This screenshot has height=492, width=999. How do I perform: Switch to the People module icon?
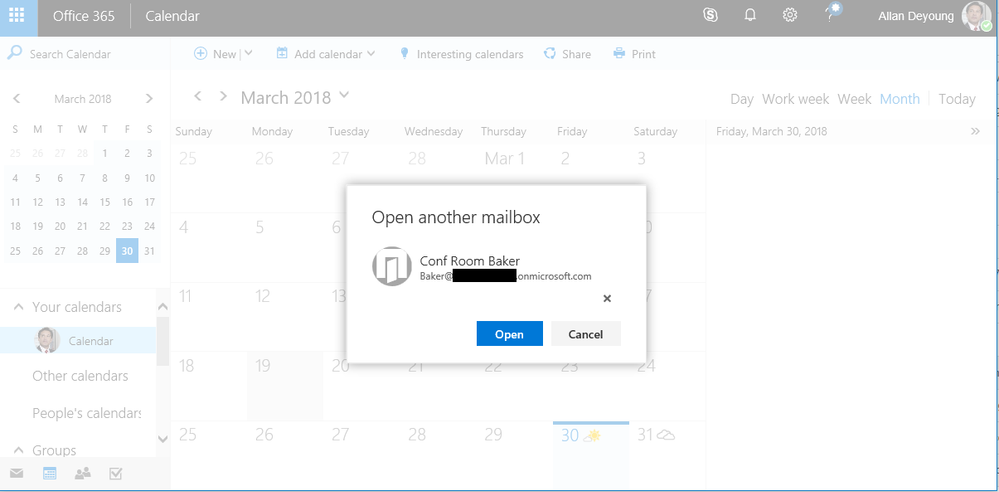pyautogui.click(x=83, y=474)
